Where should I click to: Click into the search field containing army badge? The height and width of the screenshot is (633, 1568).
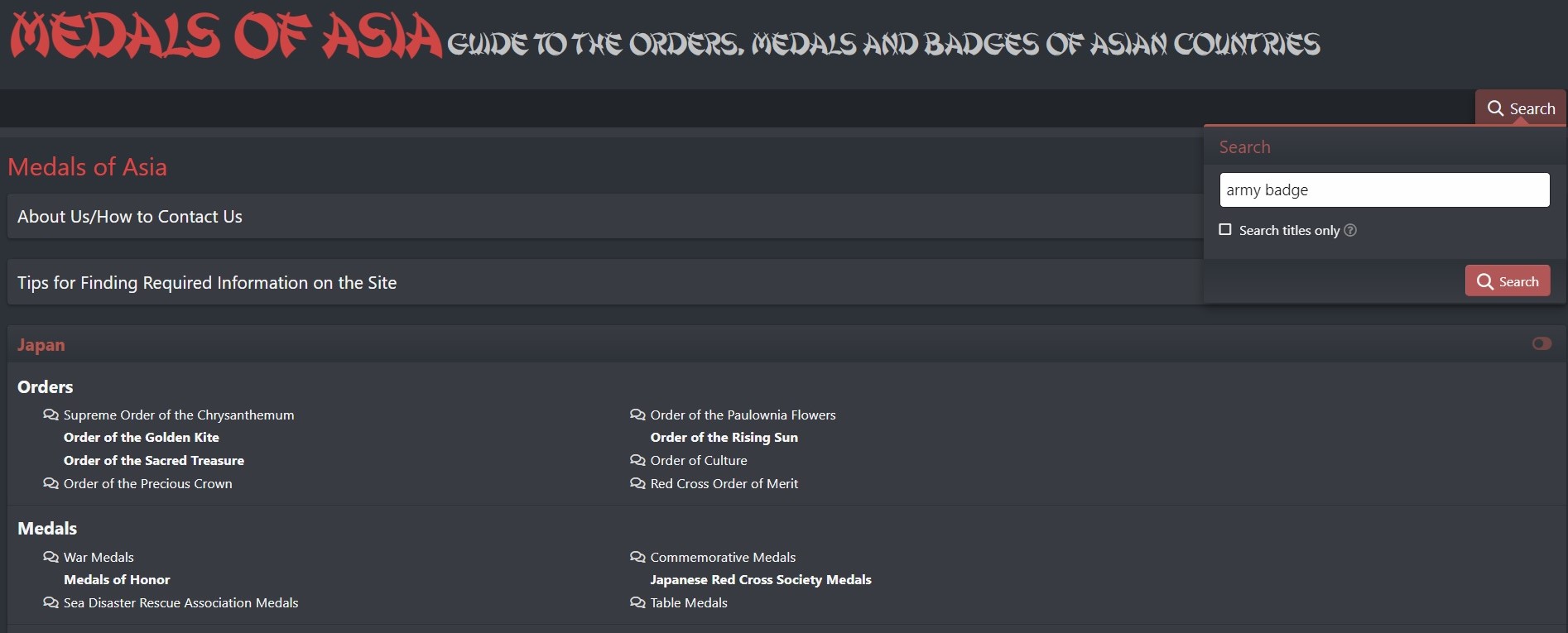1384,190
